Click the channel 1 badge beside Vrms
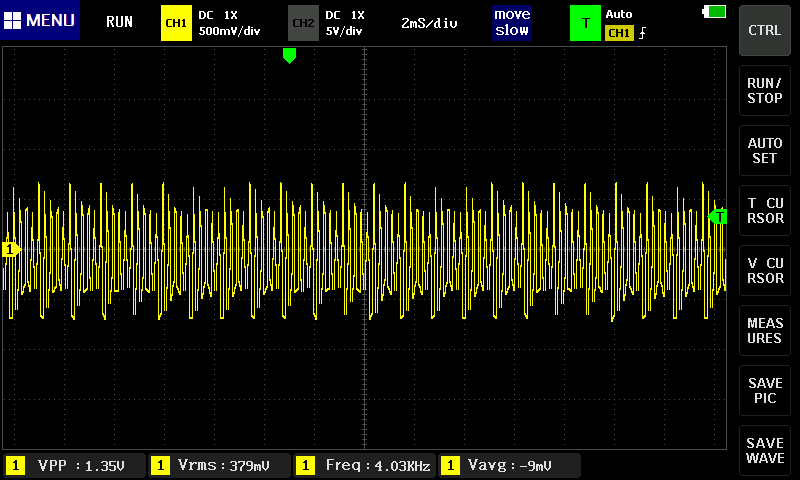Screen dimensions: 800x480 coord(160,465)
